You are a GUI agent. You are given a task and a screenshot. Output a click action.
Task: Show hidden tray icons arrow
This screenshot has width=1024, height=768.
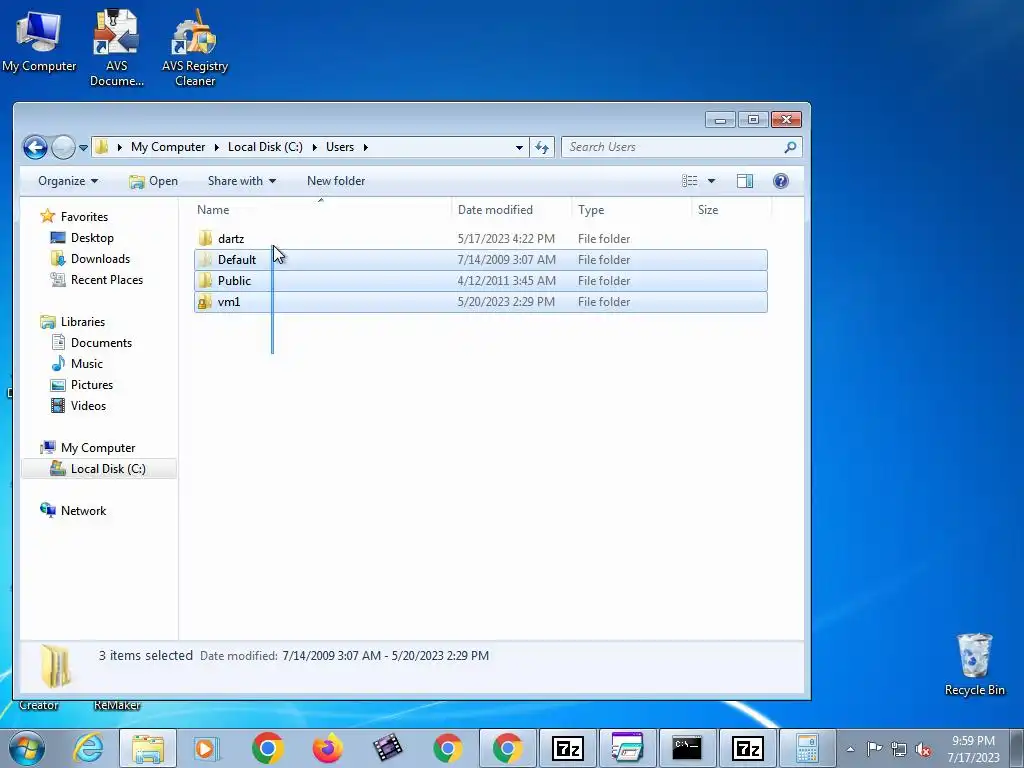pyautogui.click(x=850, y=749)
